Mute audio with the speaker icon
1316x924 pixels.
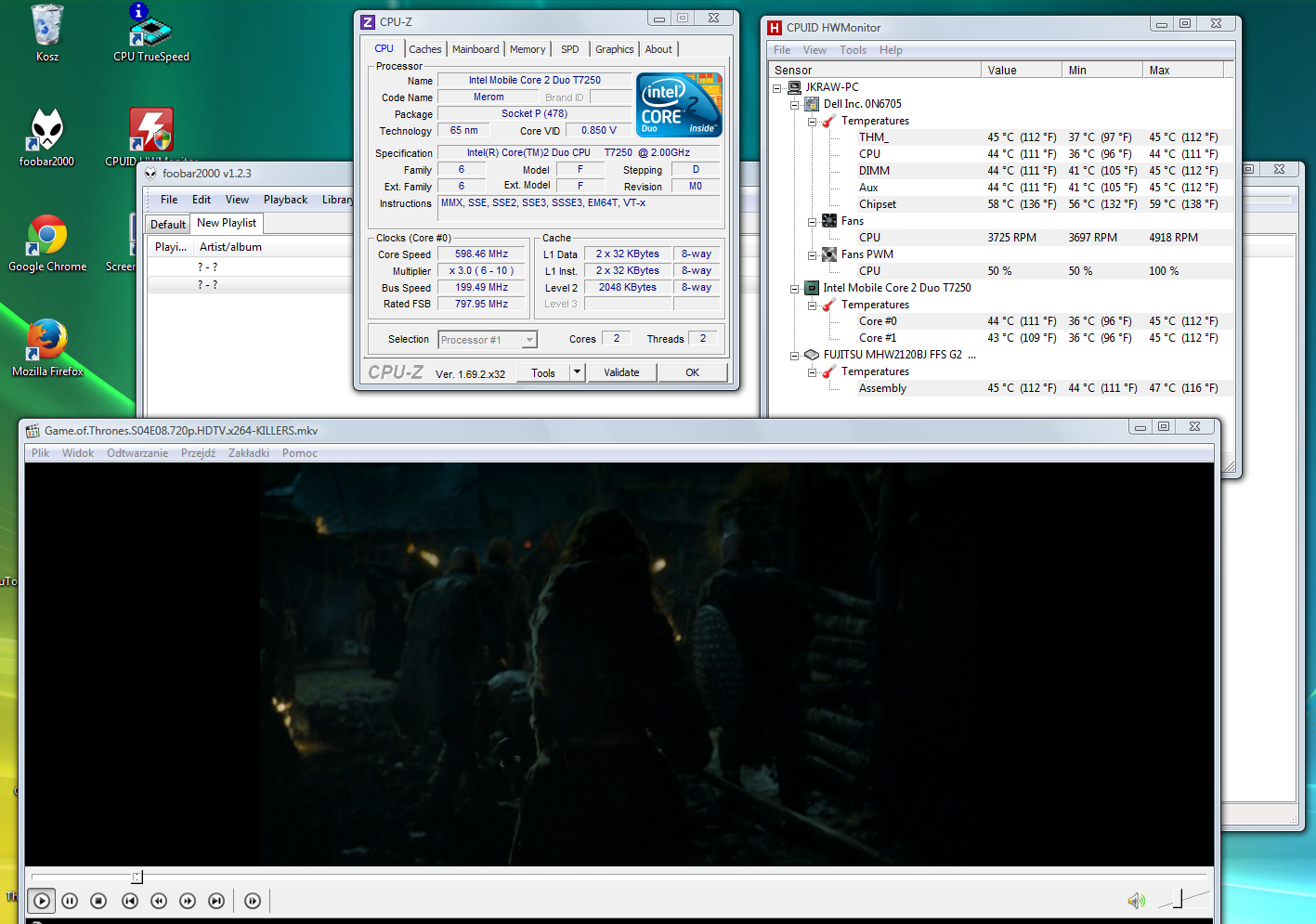pyautogui.click(x=1136, y=900)
